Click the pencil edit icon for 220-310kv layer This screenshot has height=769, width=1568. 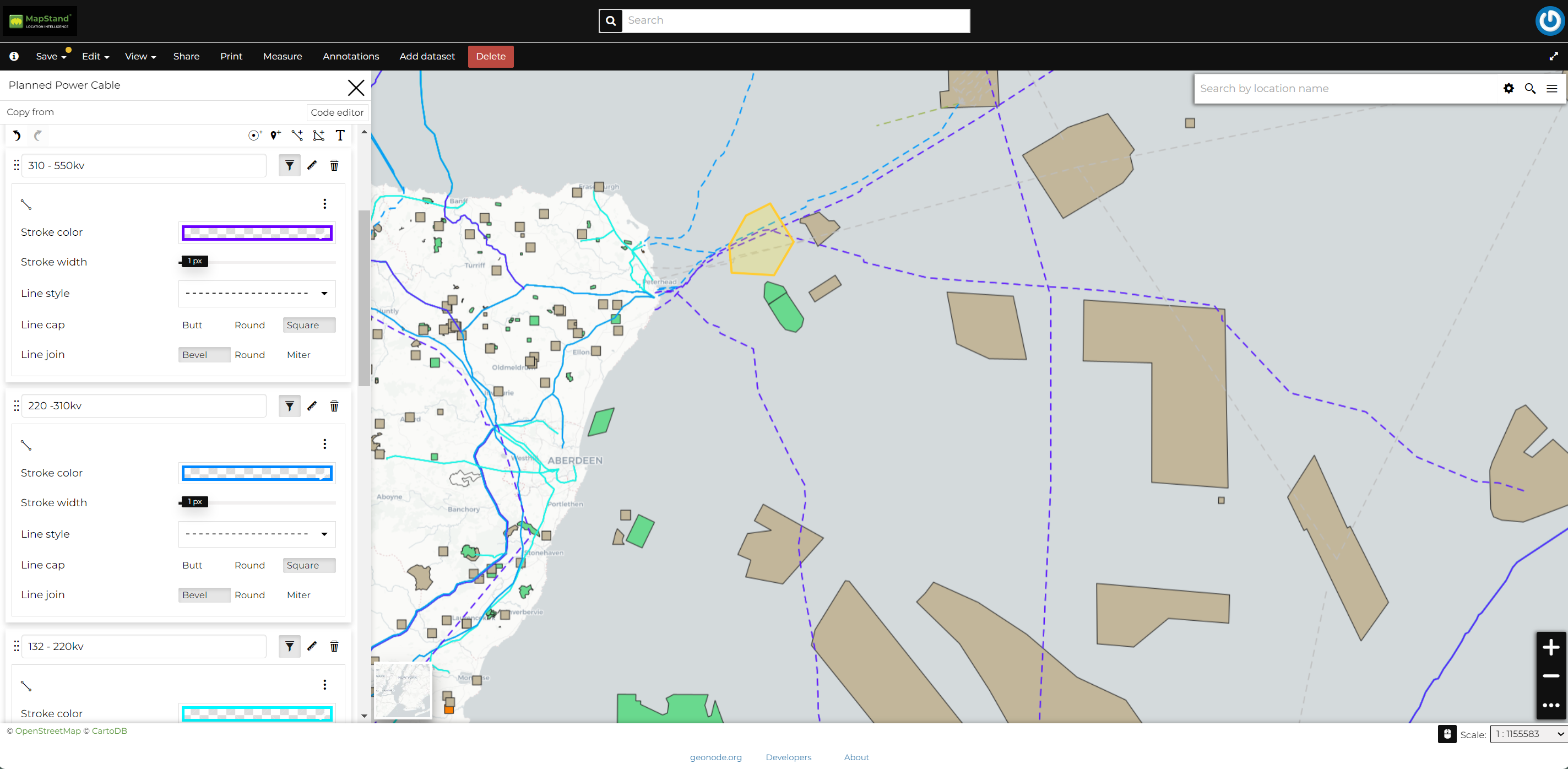313,406
